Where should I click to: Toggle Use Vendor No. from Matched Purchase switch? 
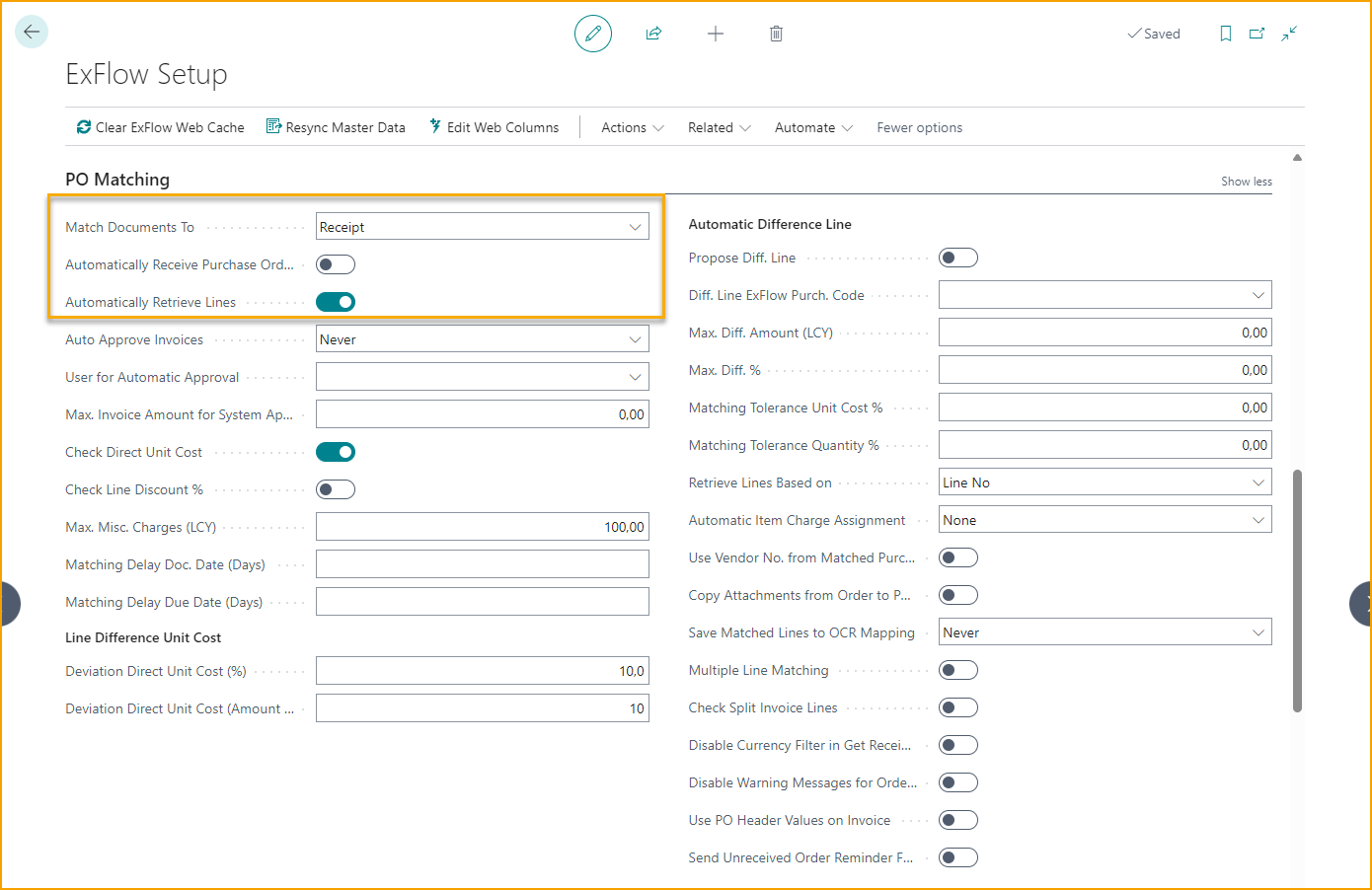pyautogui.click(x=958, y=557)
